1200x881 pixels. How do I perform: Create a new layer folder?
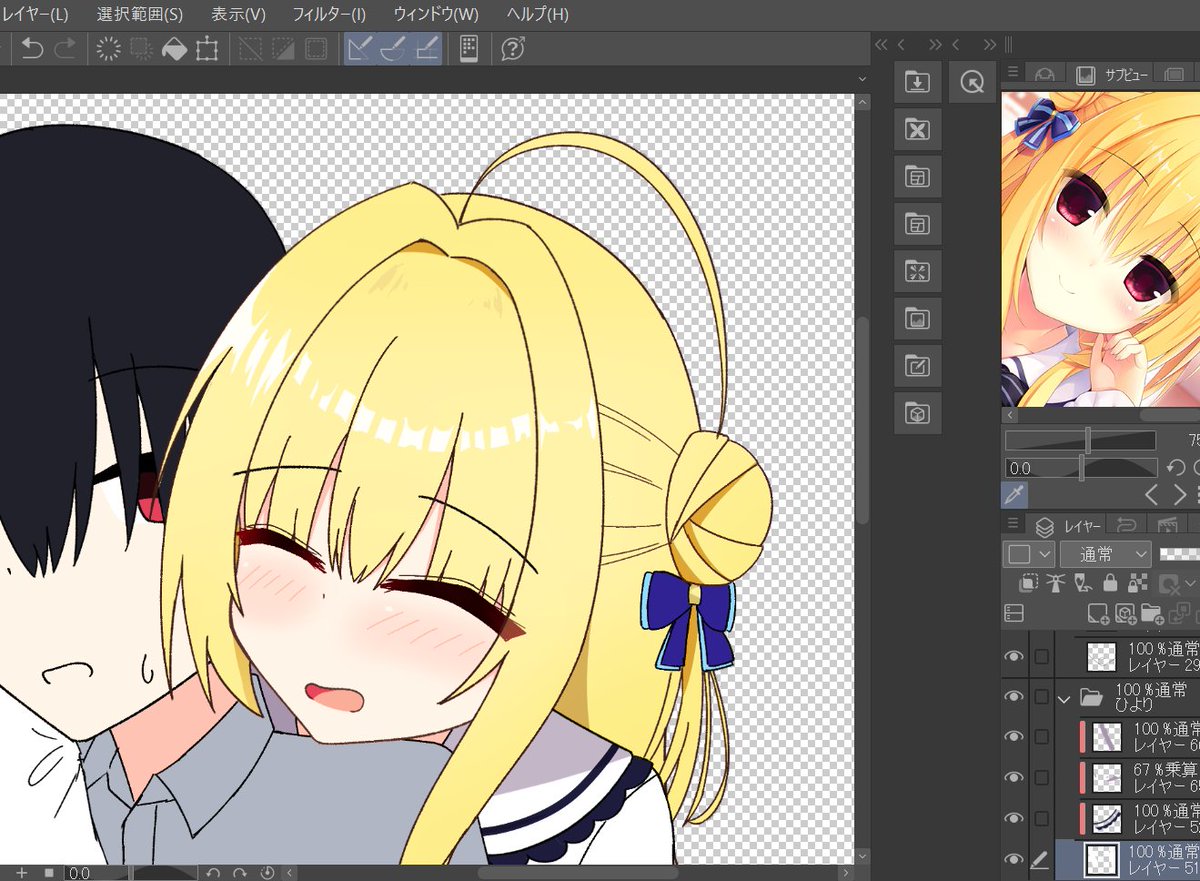point(1152,613)
